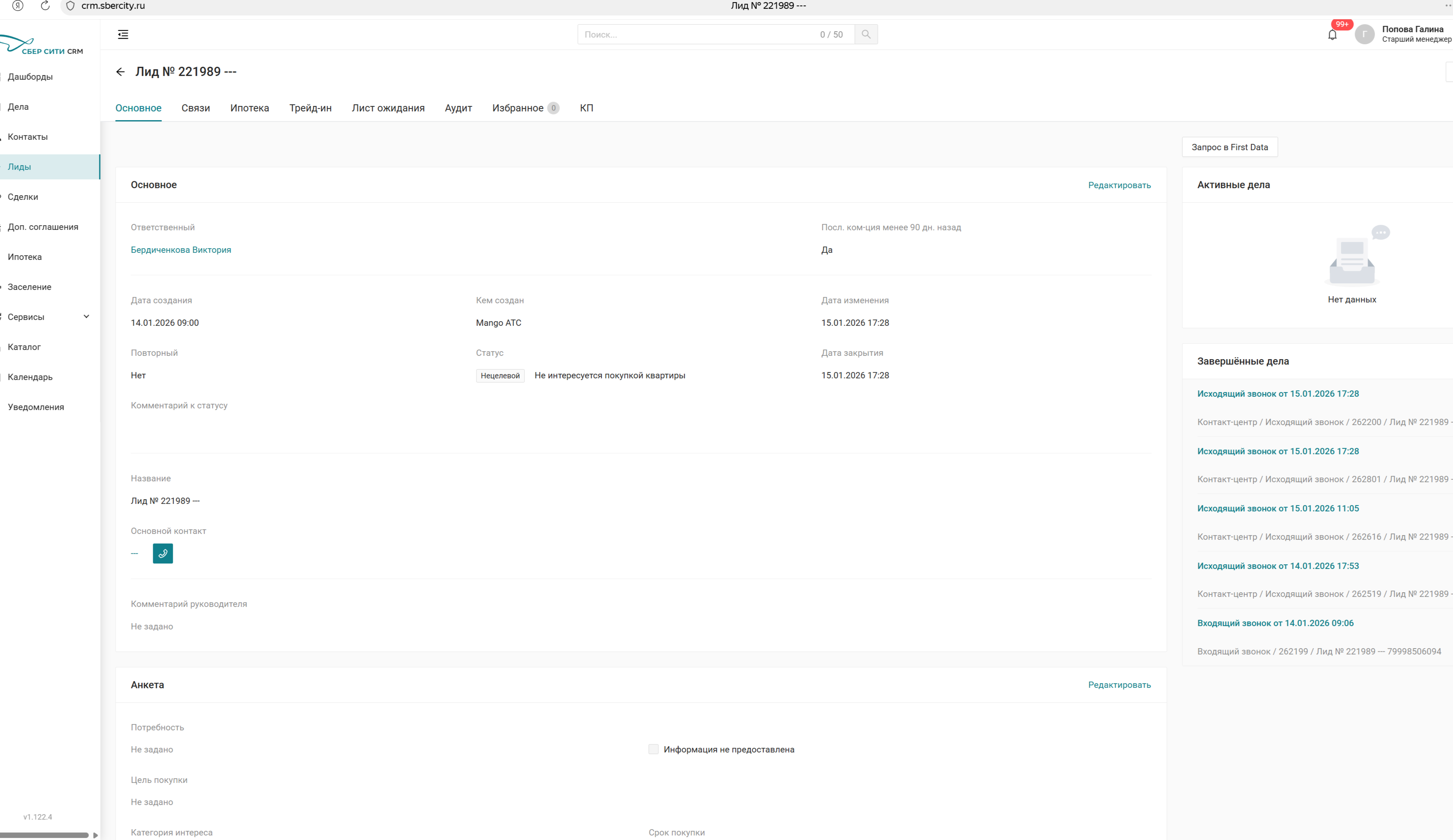The image size is (1453, 840).
Task: Open notifications bell icon
Action: tap(1332, 35)
